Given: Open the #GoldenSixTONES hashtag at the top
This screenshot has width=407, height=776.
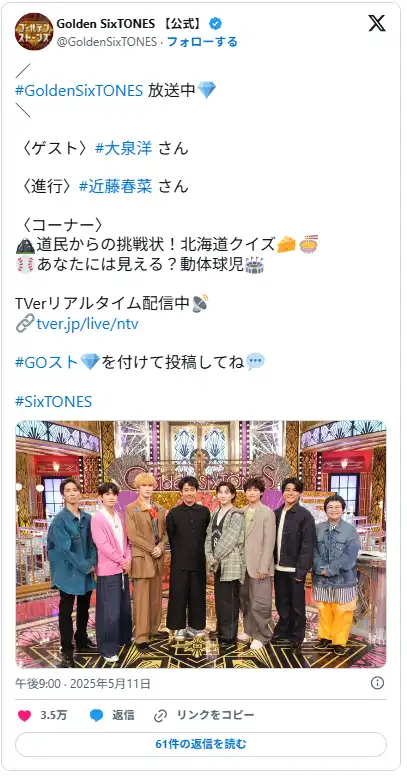Looking at the screenshot, I should coord(79,90).
